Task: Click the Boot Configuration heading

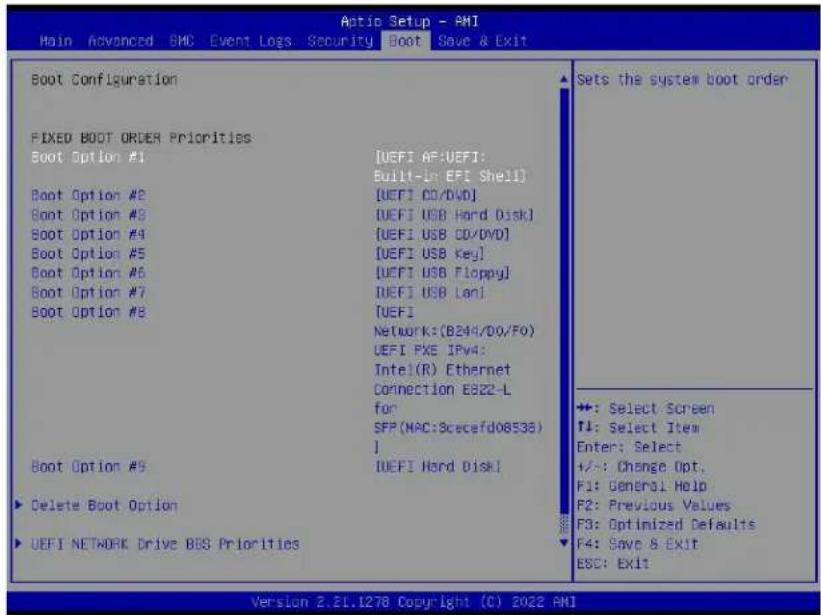Action: (104, 80)
